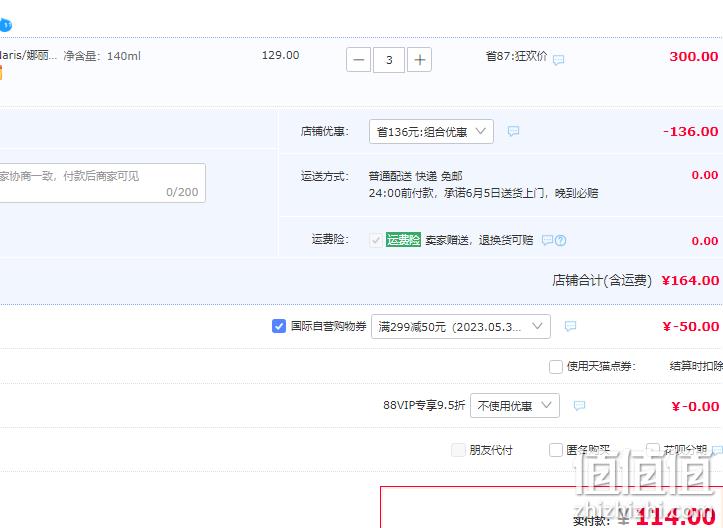Click info bubble icon beside 店铺优惠 dropdown
This screenshot has height=528, width=723.
(513, 131)
